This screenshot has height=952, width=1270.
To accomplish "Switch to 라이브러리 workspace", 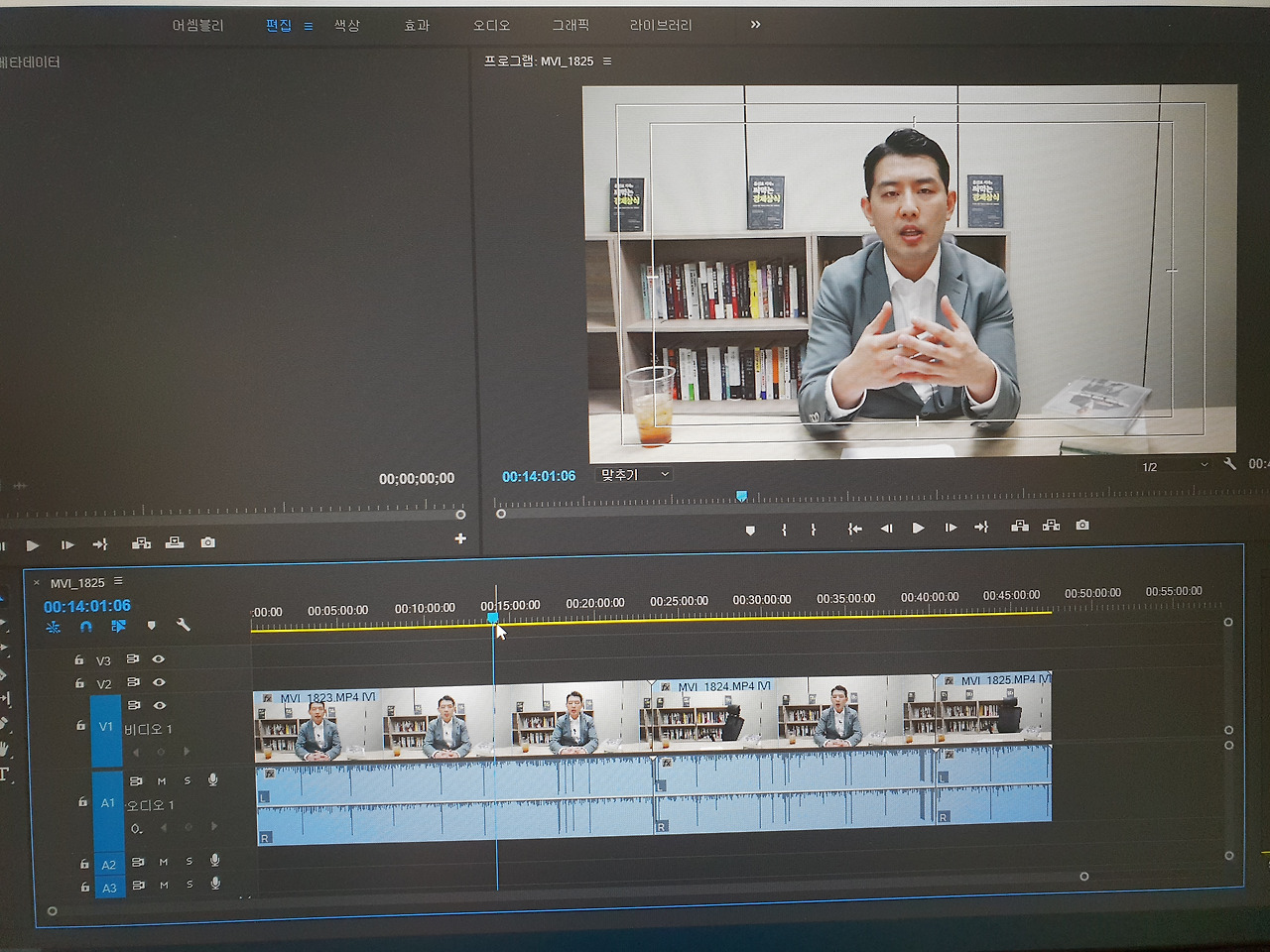I will pyautogui.click(x=661, y=25).
